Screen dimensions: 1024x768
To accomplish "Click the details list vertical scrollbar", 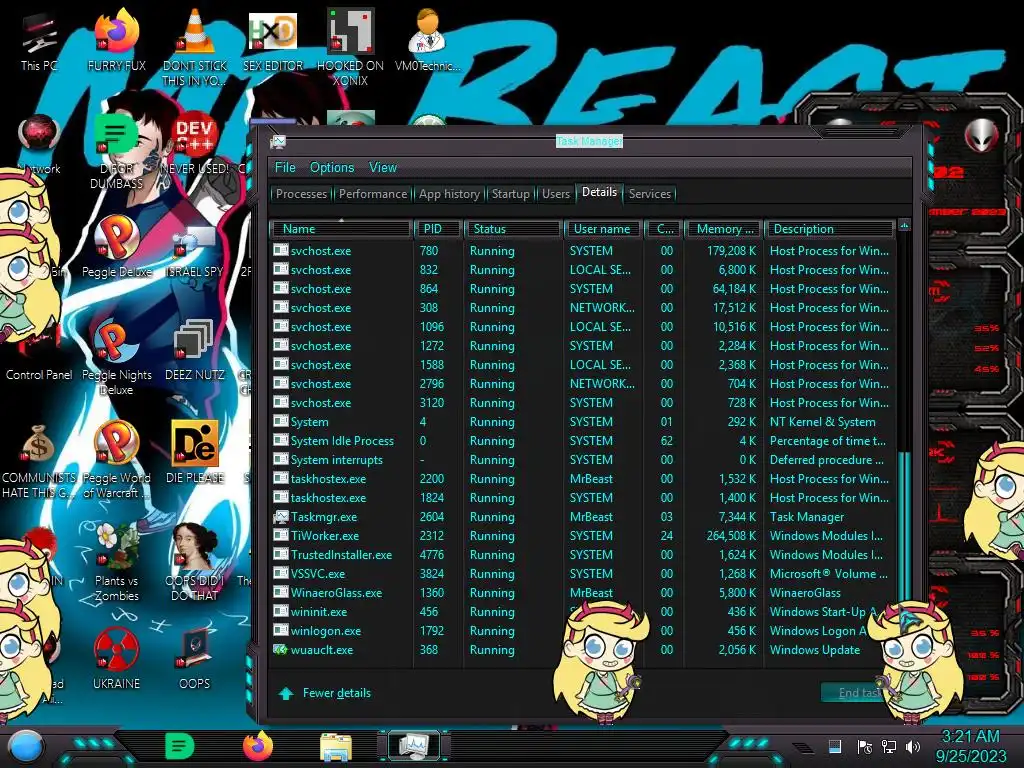I will (904, 526).
